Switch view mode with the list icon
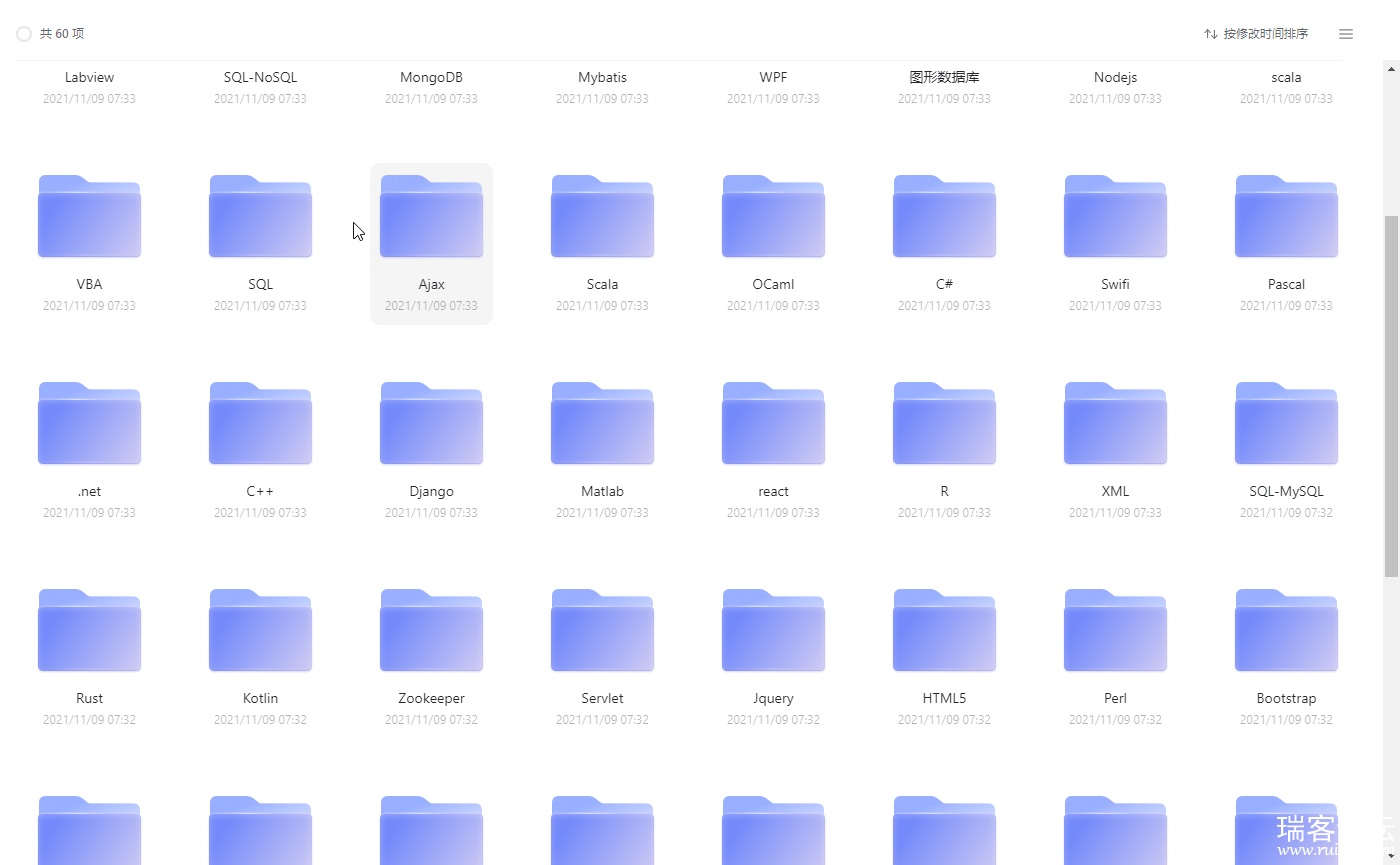This screenshot has height=865, width=1400. tap(1346, 34)
